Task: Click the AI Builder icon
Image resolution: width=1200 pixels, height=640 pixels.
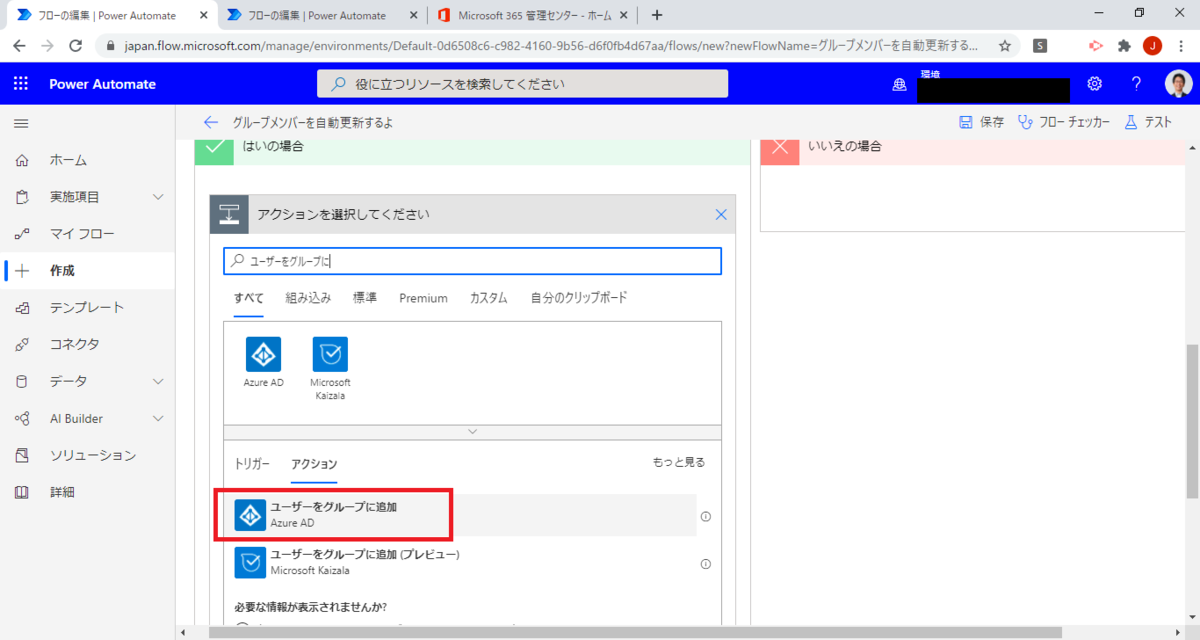Action: [x=23, y=418]
